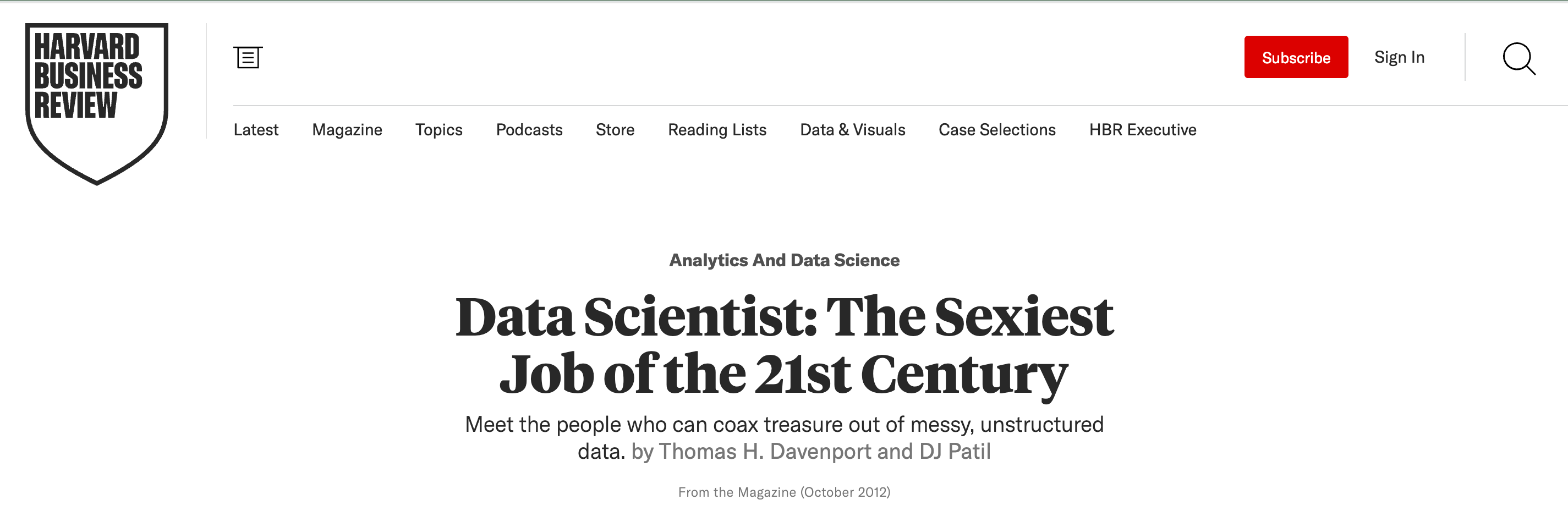This screenshot has width=1568, height=527.
Task: Select the Data & Visuals nav item
Action: coord(852,130)
